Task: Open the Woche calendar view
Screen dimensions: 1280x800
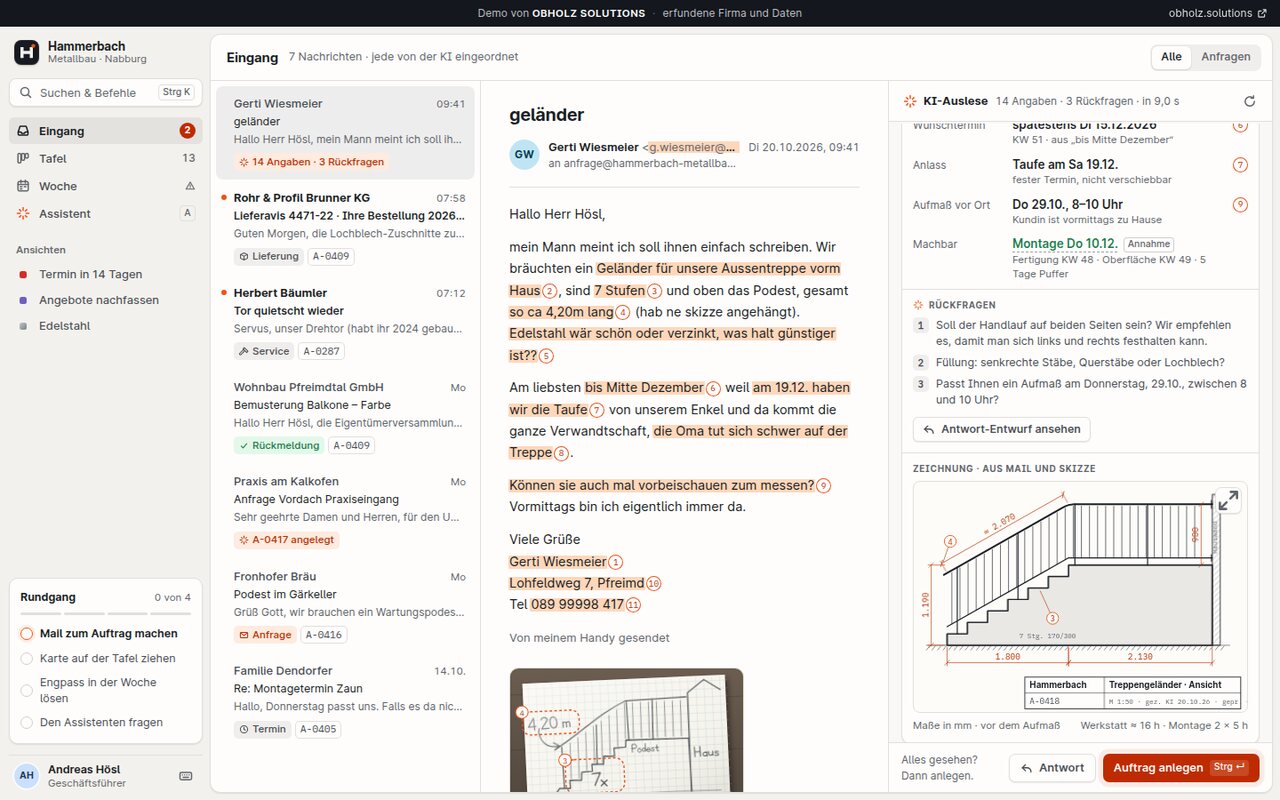Action: 106,186
